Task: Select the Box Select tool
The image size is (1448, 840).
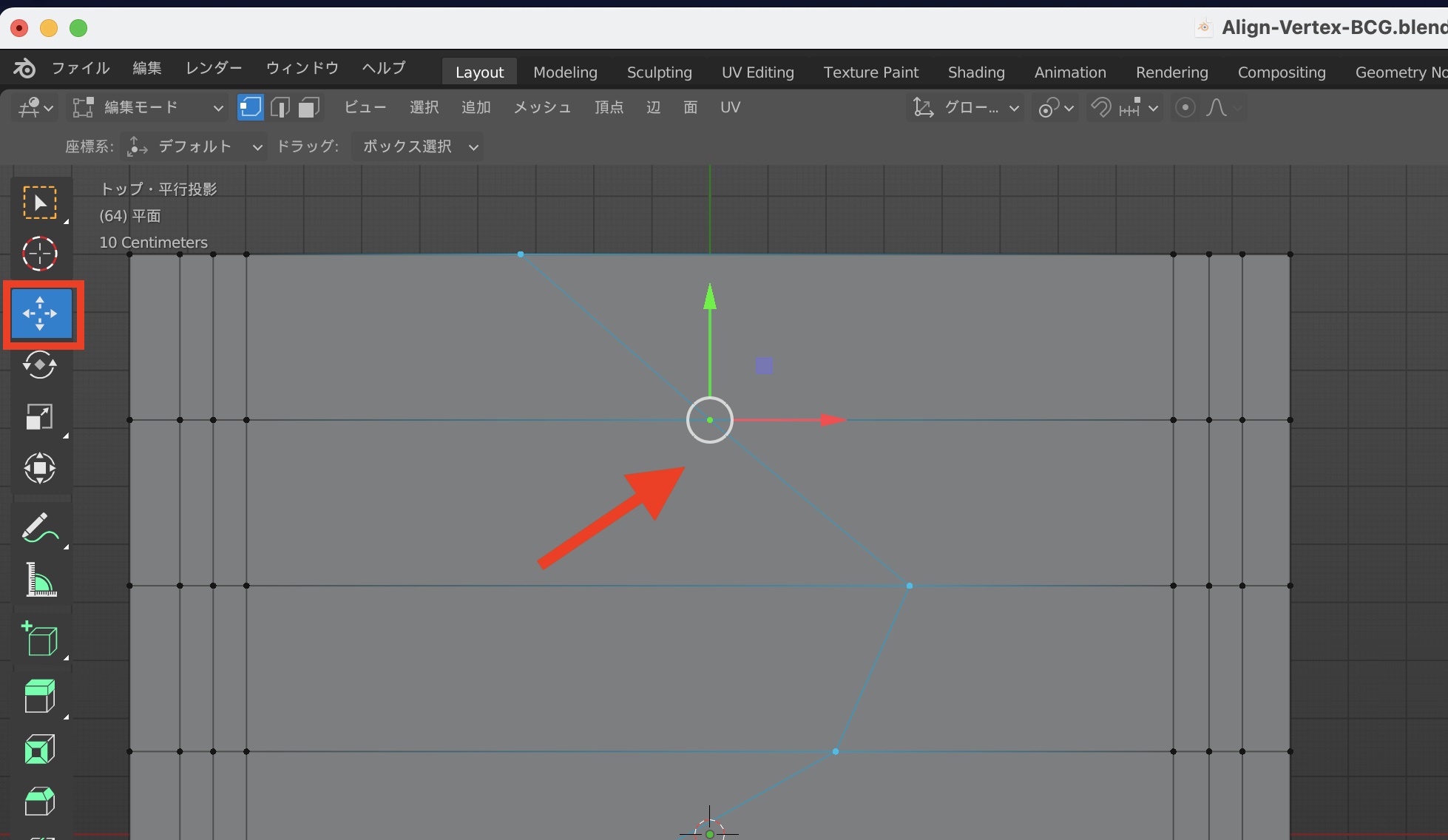Action: [x=40, y=202]
